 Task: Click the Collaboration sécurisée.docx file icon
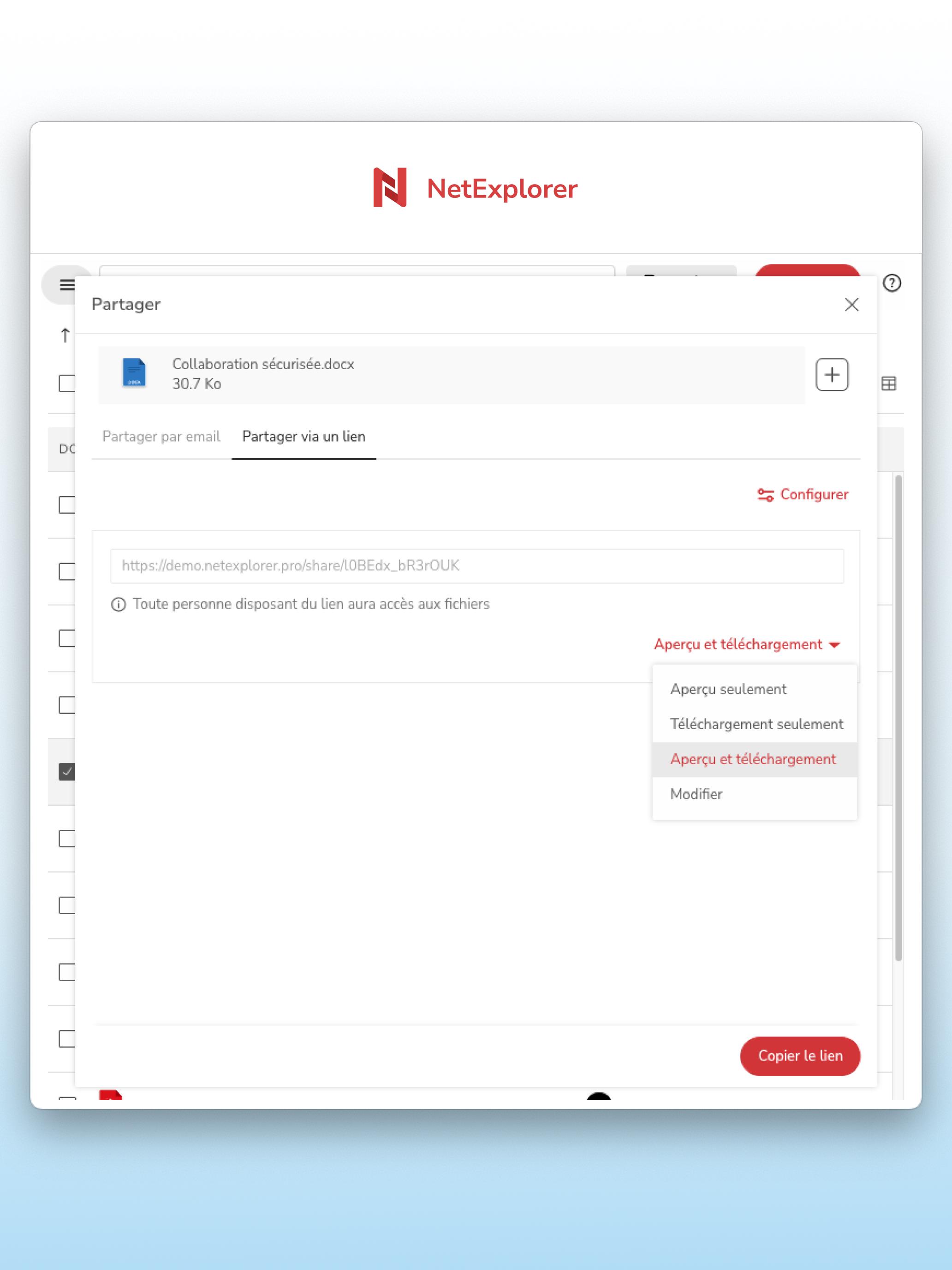pyautogui.click(x=134, y=372)
